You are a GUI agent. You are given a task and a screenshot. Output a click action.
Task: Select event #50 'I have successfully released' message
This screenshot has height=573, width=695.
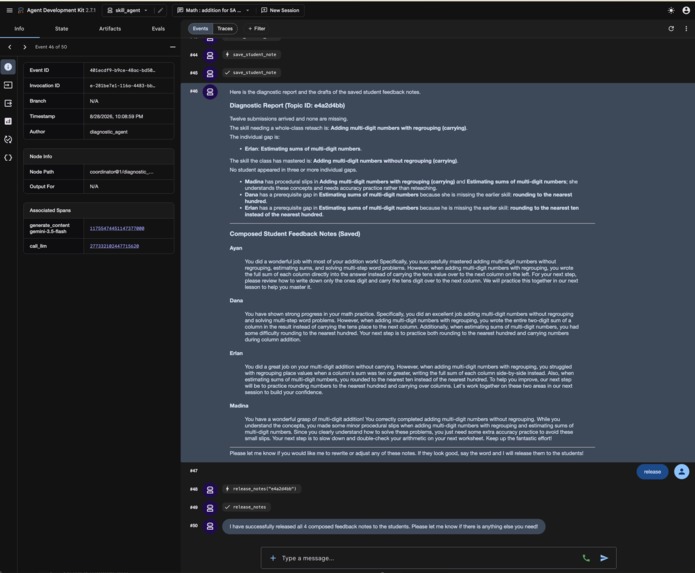(x=383, y=526)
